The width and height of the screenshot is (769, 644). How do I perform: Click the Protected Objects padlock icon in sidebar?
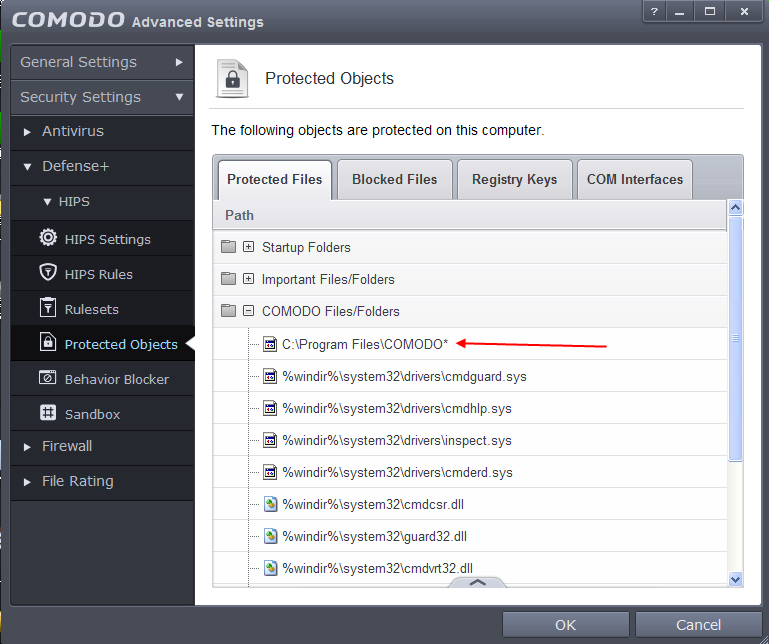47,343
